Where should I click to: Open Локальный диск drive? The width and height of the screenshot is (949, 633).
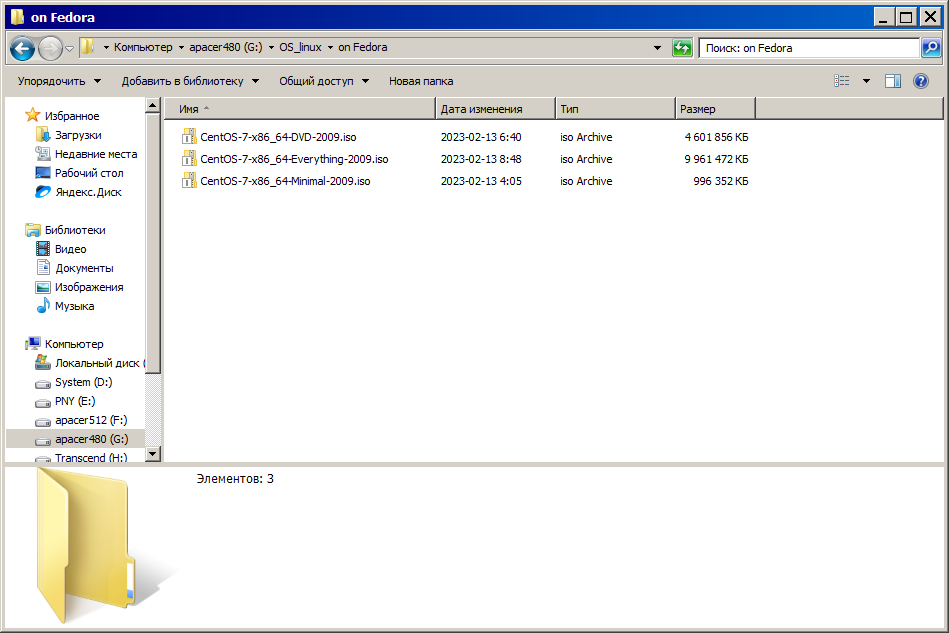[x=97, y=363]
